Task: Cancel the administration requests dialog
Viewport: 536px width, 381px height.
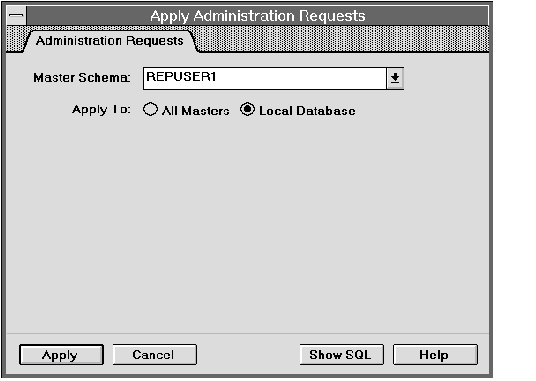Action: pos(155,355)
